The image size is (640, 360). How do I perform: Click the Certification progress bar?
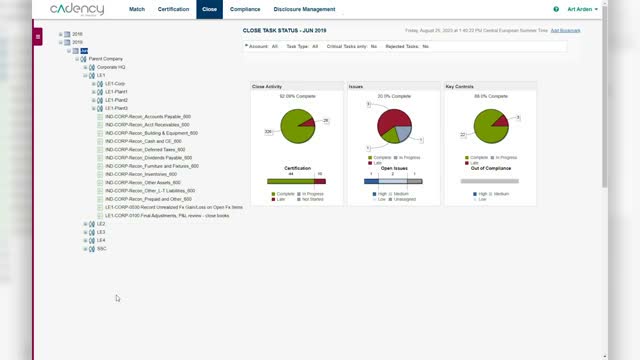(x=296, y=181)
